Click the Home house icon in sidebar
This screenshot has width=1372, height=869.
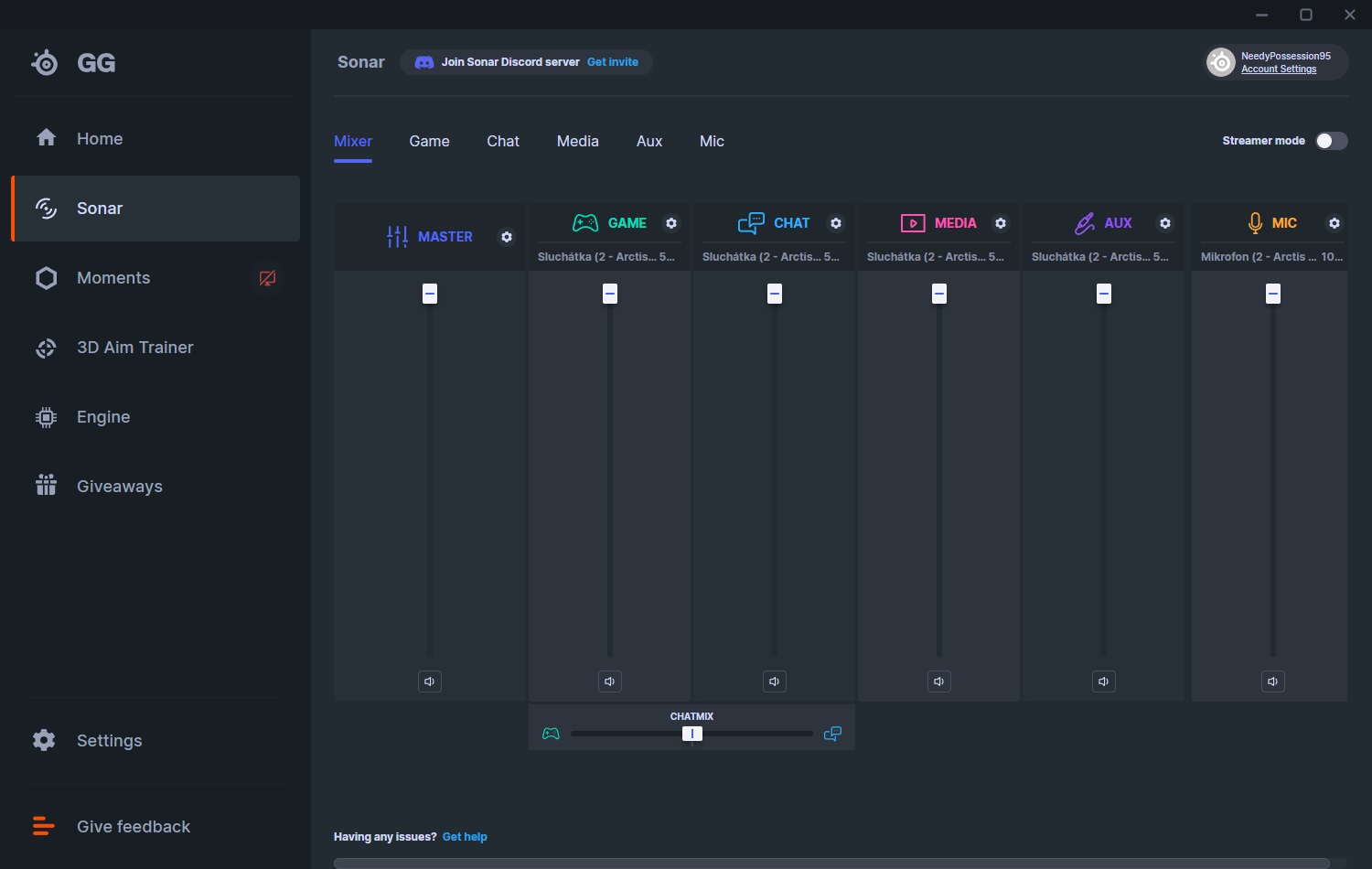46,138
